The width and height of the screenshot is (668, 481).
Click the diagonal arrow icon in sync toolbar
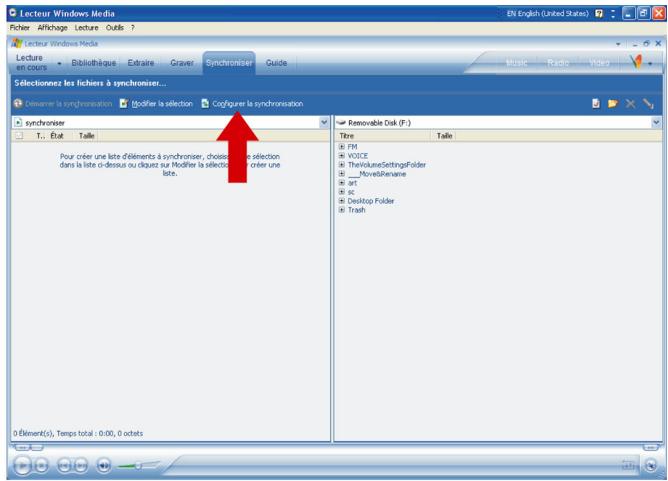[x=648, y=104]
